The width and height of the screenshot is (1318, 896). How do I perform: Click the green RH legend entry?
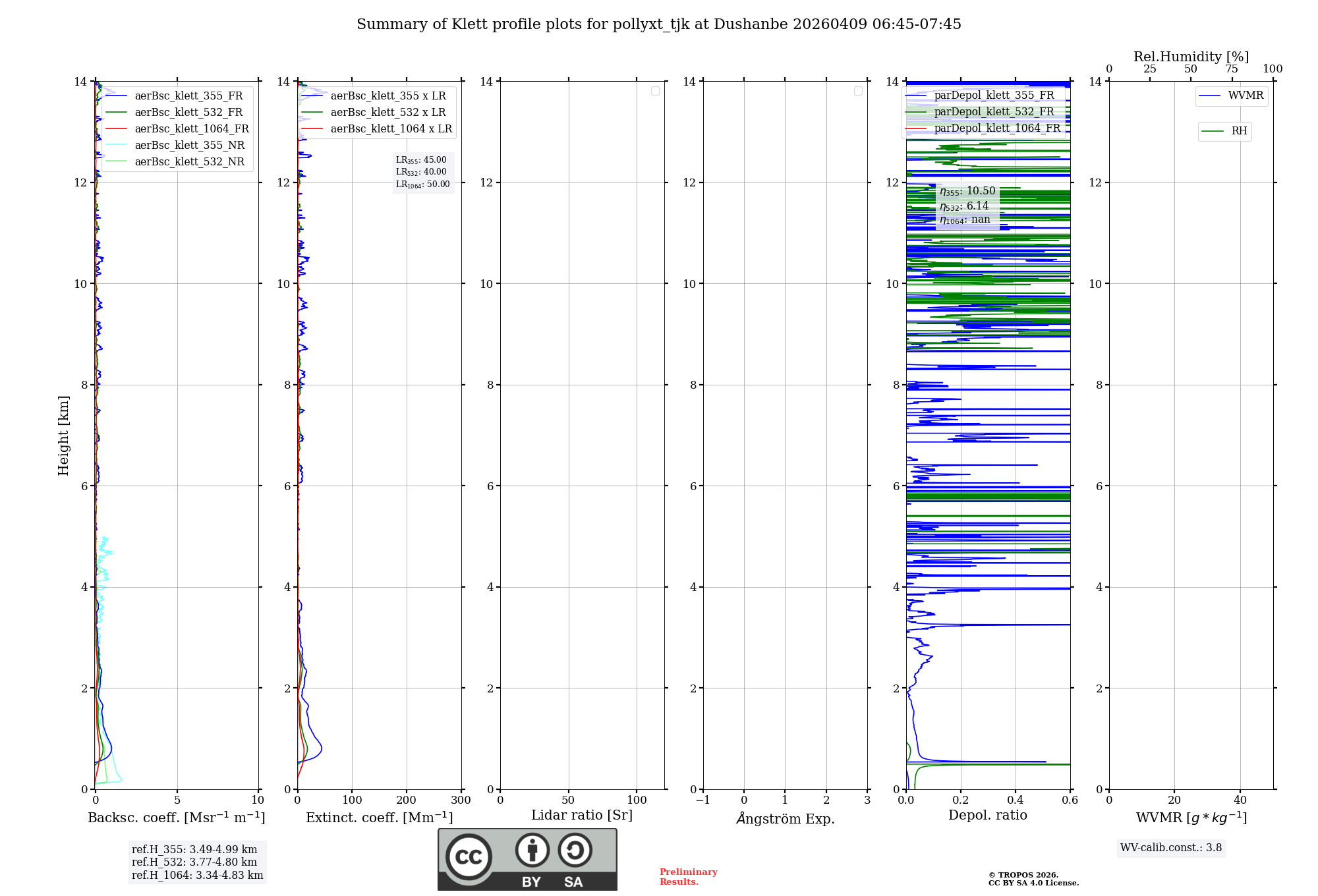[x=1225, y=131]
